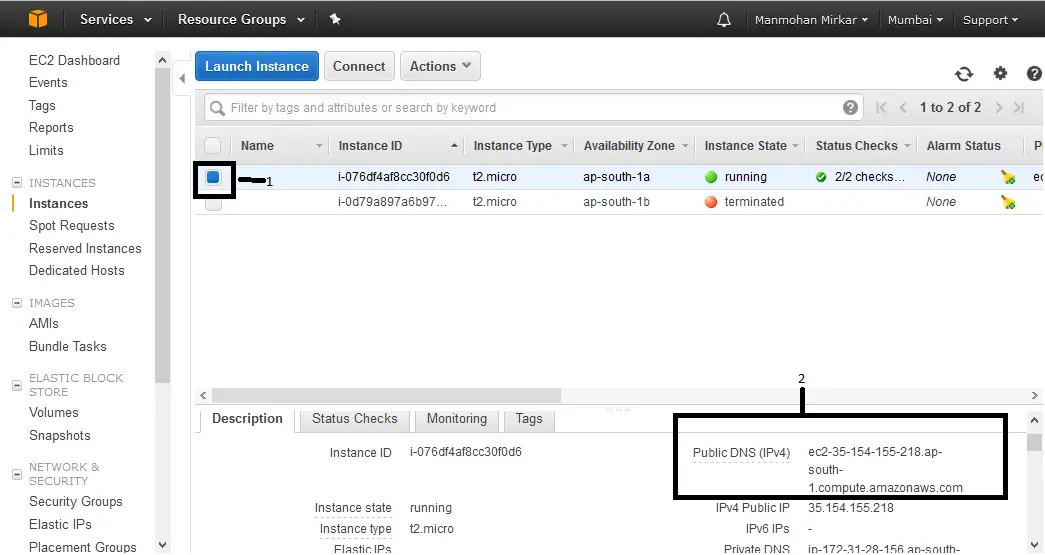Collapse the INSTANCES sidebar section
This screenshot has height=555, width=1045.
[17, 183]
